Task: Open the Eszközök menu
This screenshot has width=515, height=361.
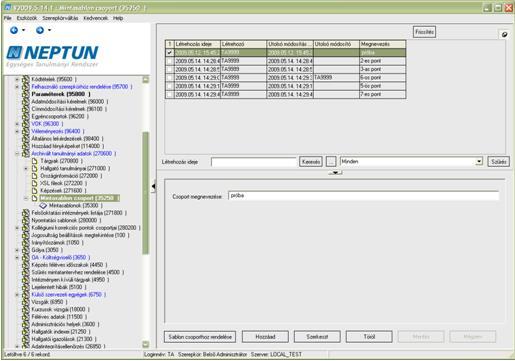Action: [x=27, y=18]
